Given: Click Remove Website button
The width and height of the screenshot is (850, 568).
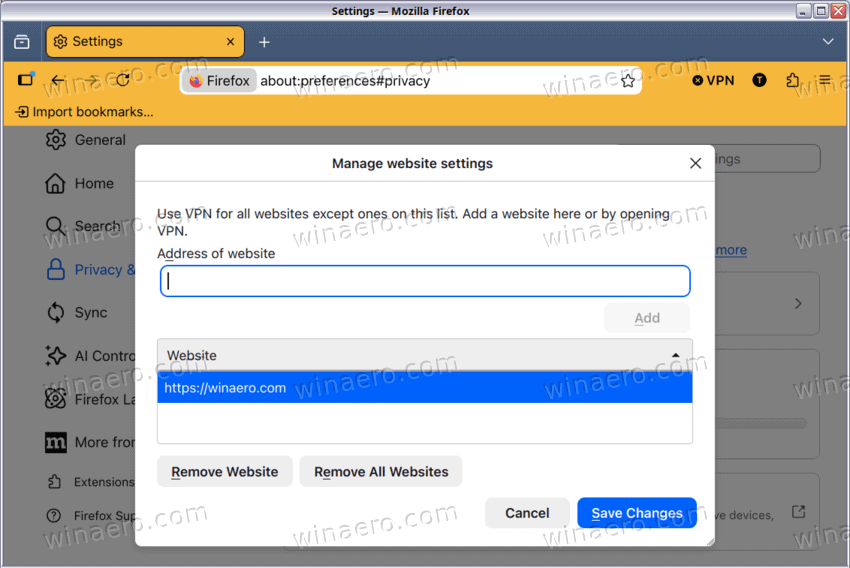Looking at the screenshot, I should tap(224, 472).
